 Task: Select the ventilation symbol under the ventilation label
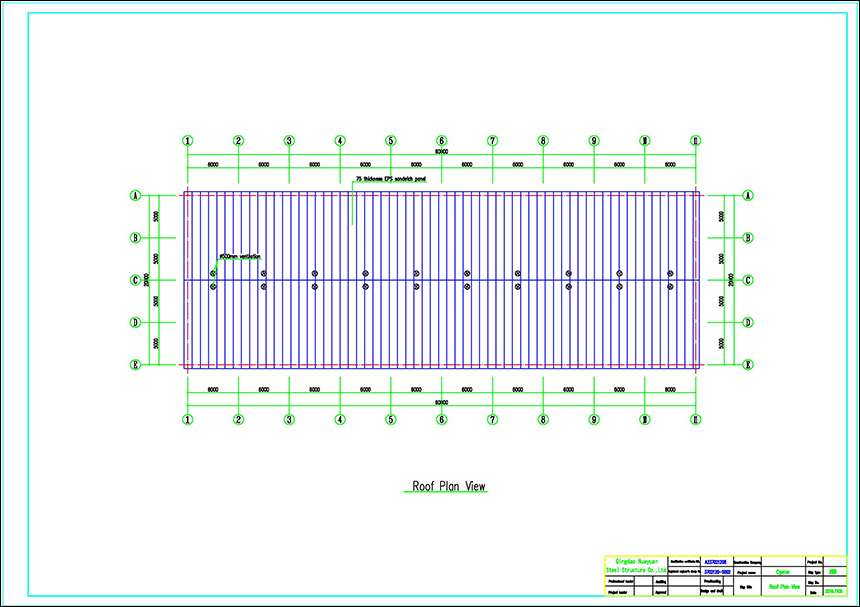pos(213,273)
